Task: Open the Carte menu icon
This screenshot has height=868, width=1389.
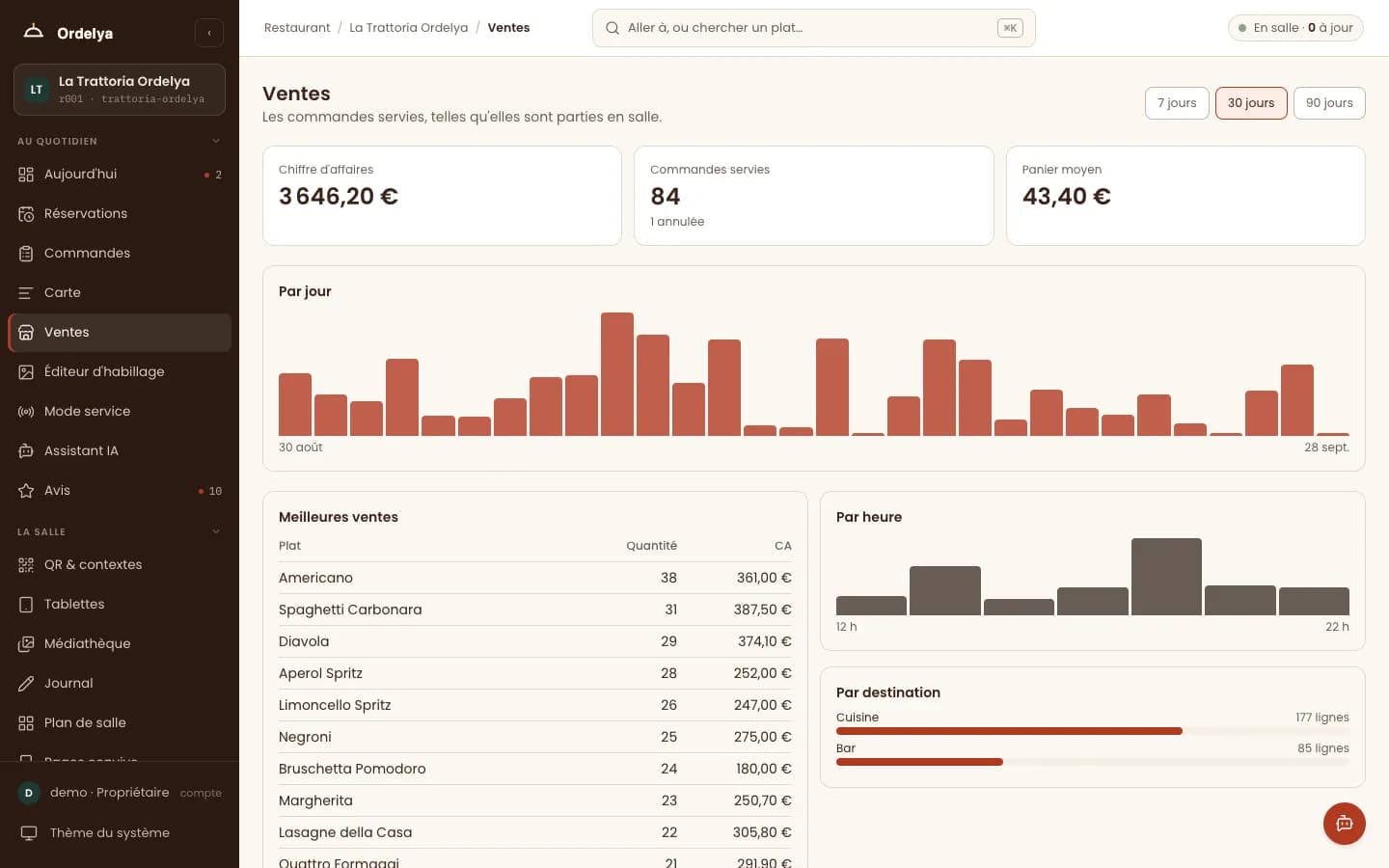Action: [x=26, y=293]
